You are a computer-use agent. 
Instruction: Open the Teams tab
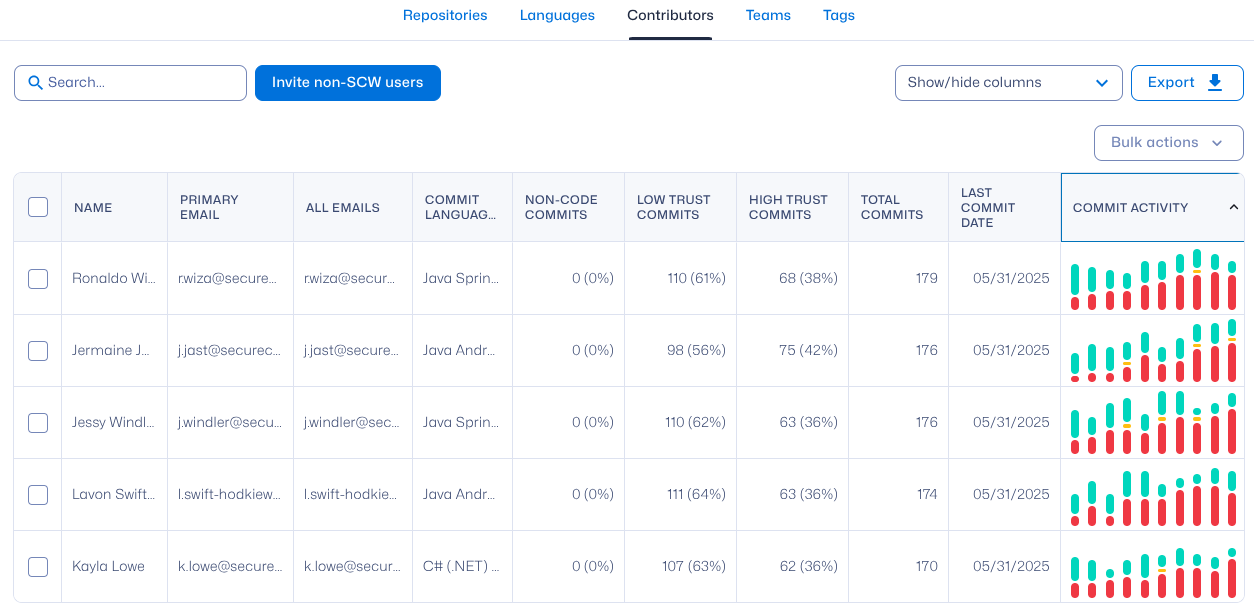point(768,16)
